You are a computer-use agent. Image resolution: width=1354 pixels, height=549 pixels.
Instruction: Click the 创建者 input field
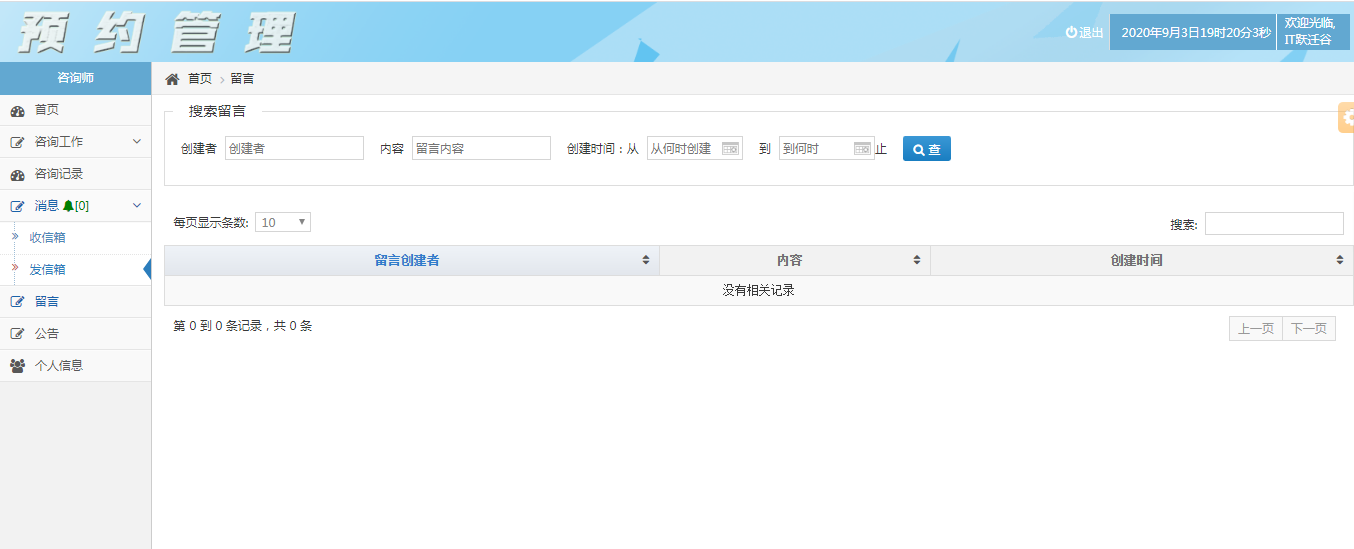tap(294, 148)
